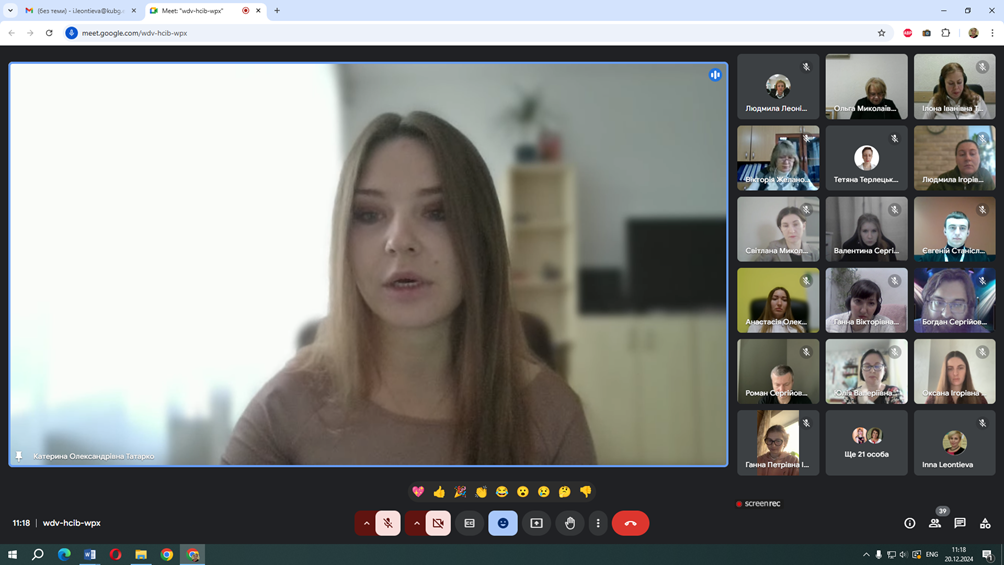Open more options three-dot menu in Meet
The height and width of the screenshot is (565, 1004).
click(598, 523)
